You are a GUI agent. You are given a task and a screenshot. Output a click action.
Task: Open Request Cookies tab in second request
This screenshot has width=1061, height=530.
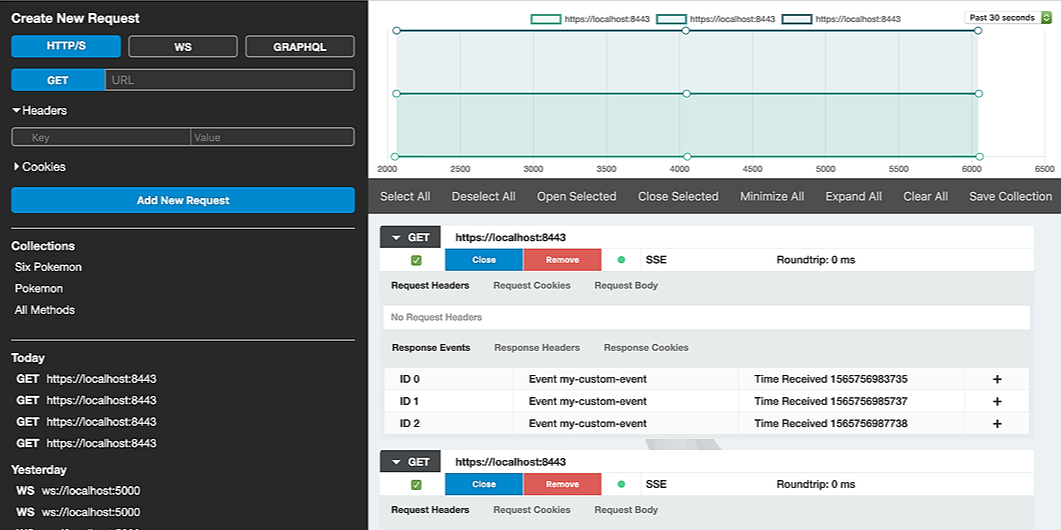click(x=532, y=510)
